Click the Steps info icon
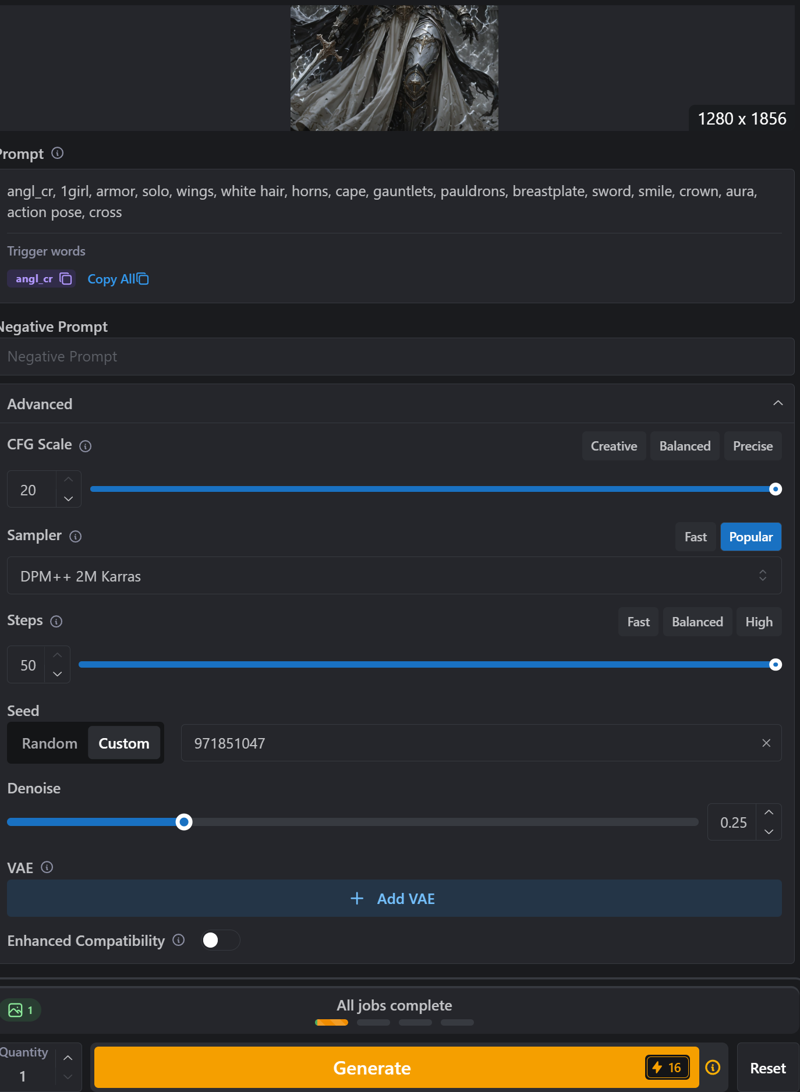800x1092 pixels. 56,622
